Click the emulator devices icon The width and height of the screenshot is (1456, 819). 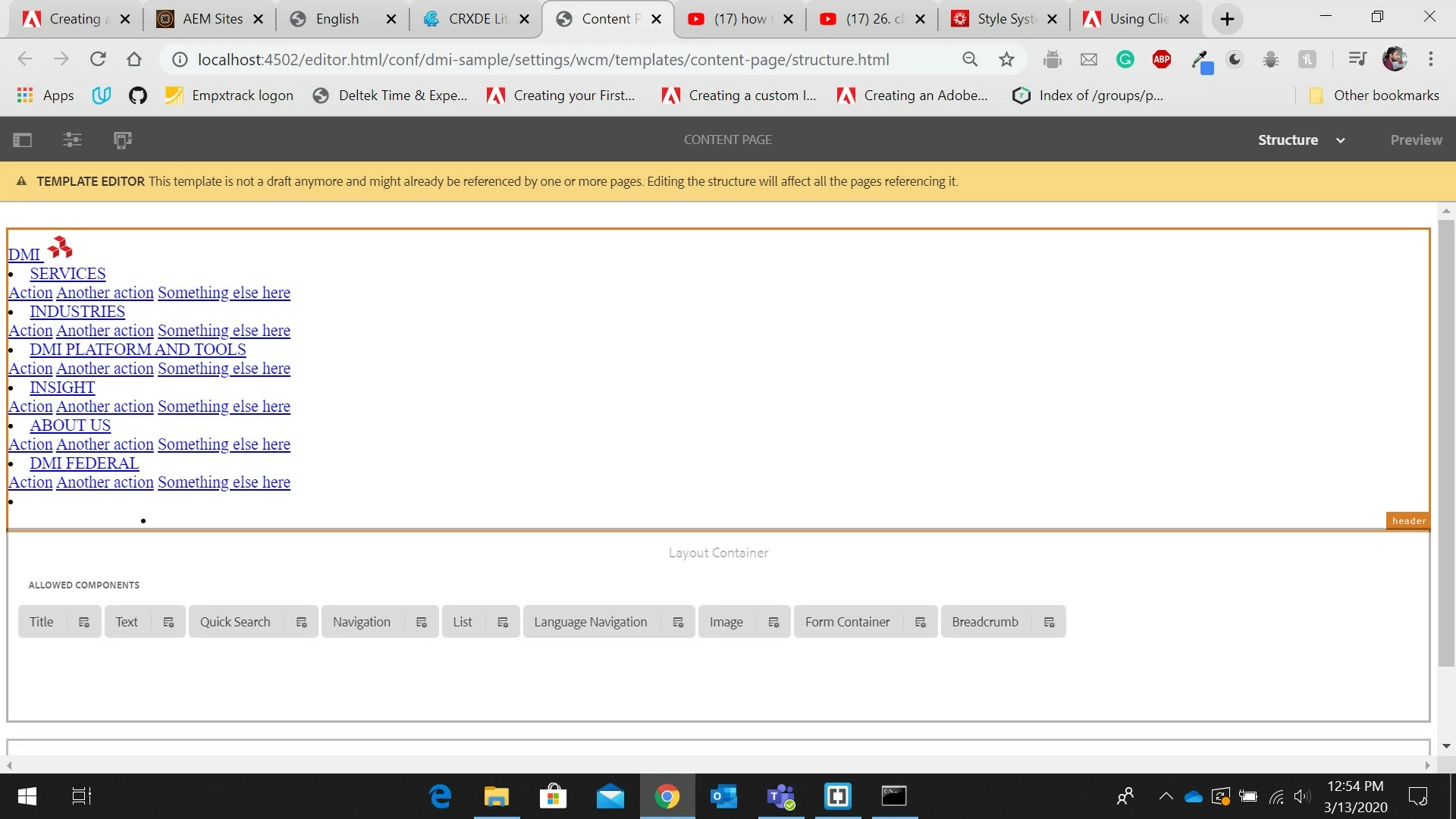click(x=122, y=140)
